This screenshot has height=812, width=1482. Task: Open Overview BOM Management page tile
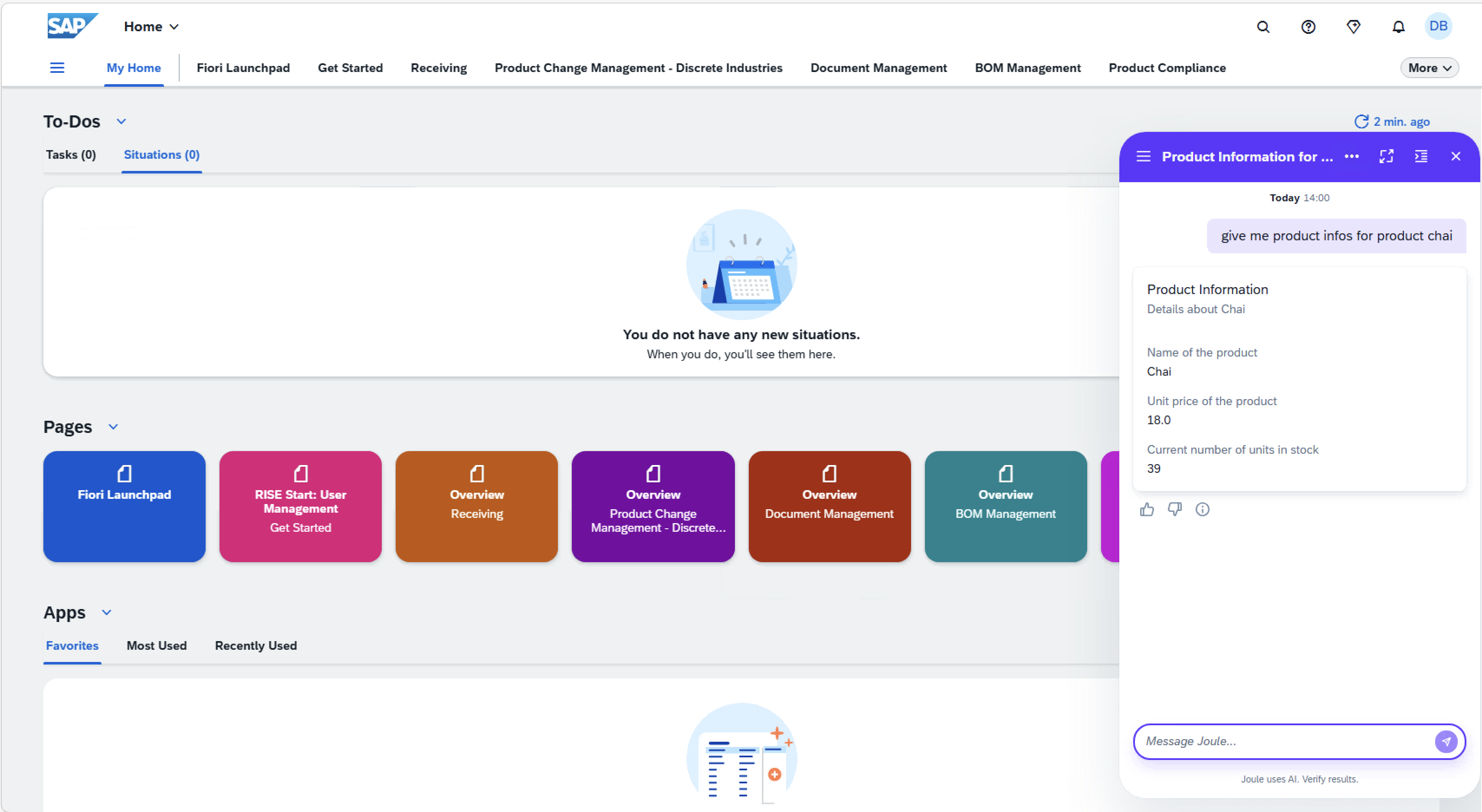1006,507
